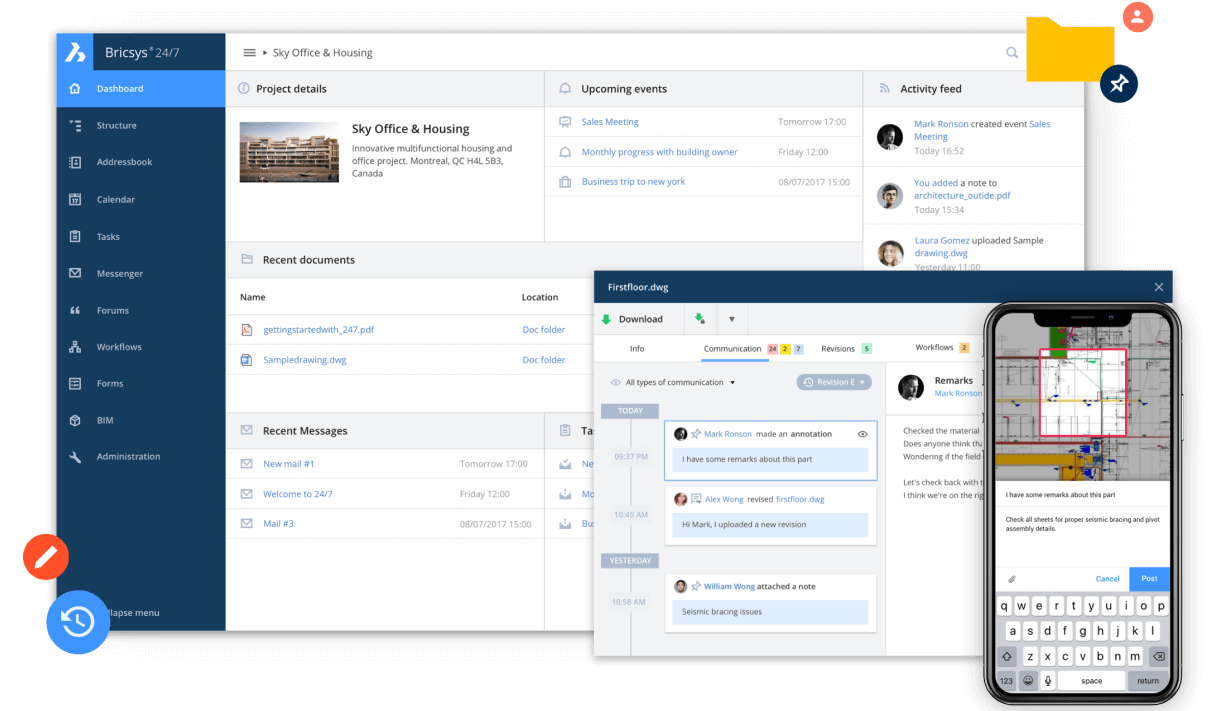Toggle the pin beside William Wong's note
The width and height of the screenshot is (1224, 711).
point(696,587)
